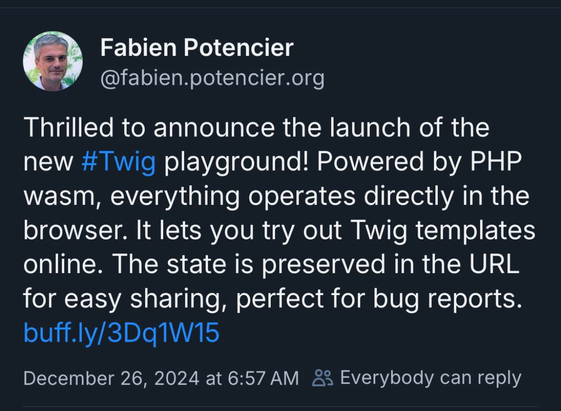Screen dimensions: 561x411
Task: Open Fabien Potencier's profile avatar
Action: [53, 61]
